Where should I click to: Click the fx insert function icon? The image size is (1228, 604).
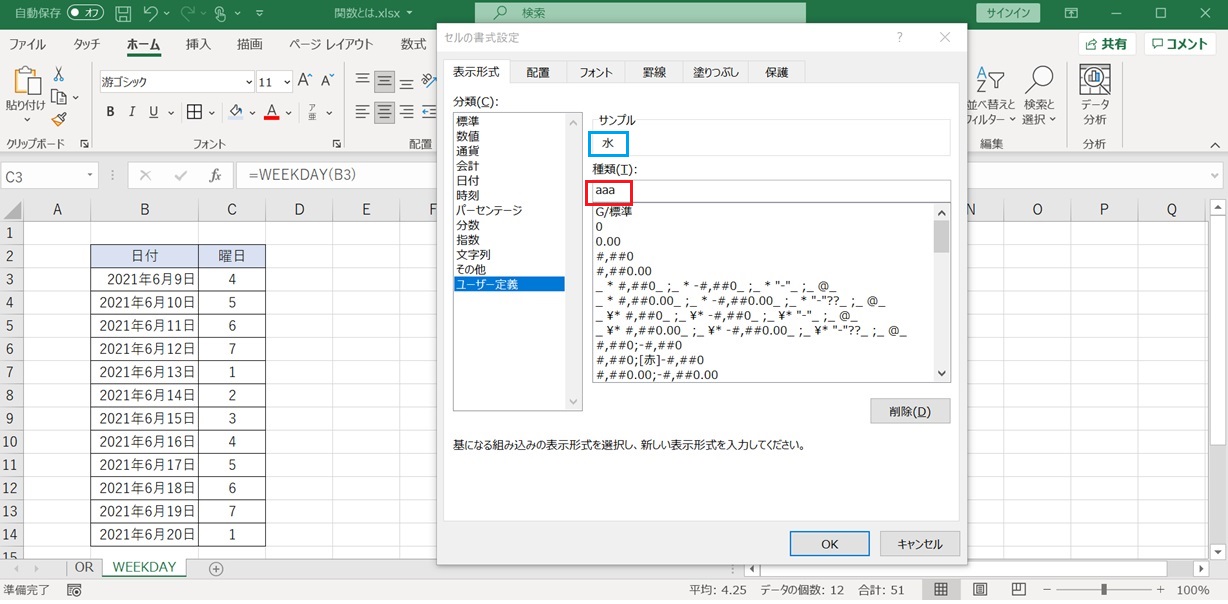coord(214,176)
